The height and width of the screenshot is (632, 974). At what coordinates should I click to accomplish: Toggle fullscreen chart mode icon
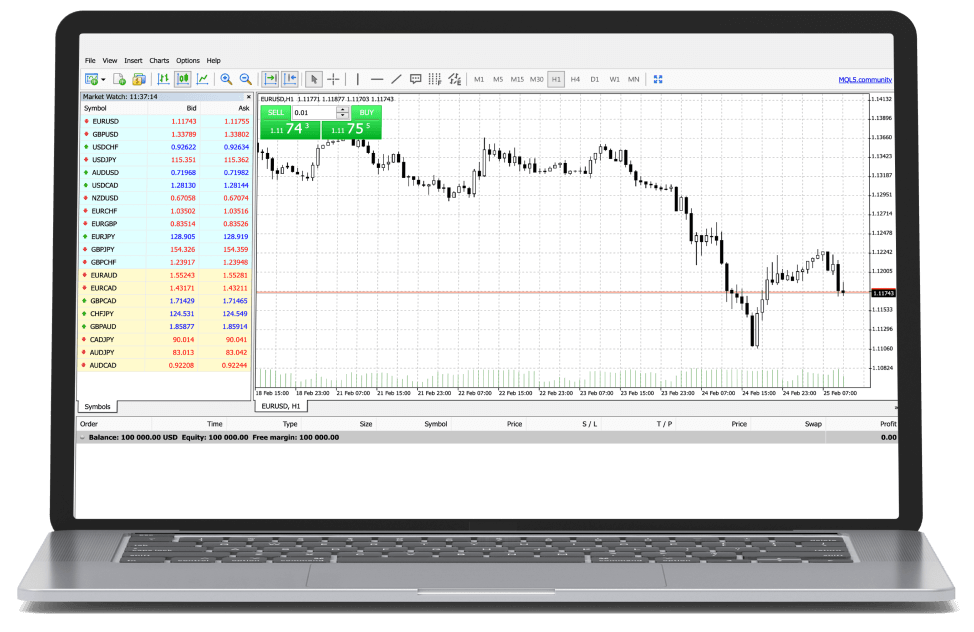pos(658,80)
